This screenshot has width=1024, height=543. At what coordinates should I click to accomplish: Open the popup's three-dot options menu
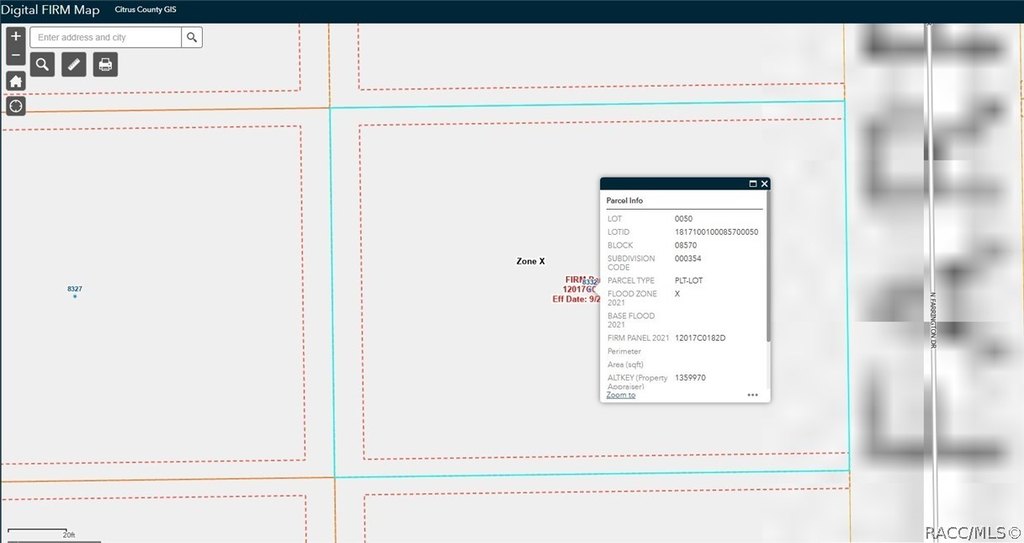(x=752, y=395)
